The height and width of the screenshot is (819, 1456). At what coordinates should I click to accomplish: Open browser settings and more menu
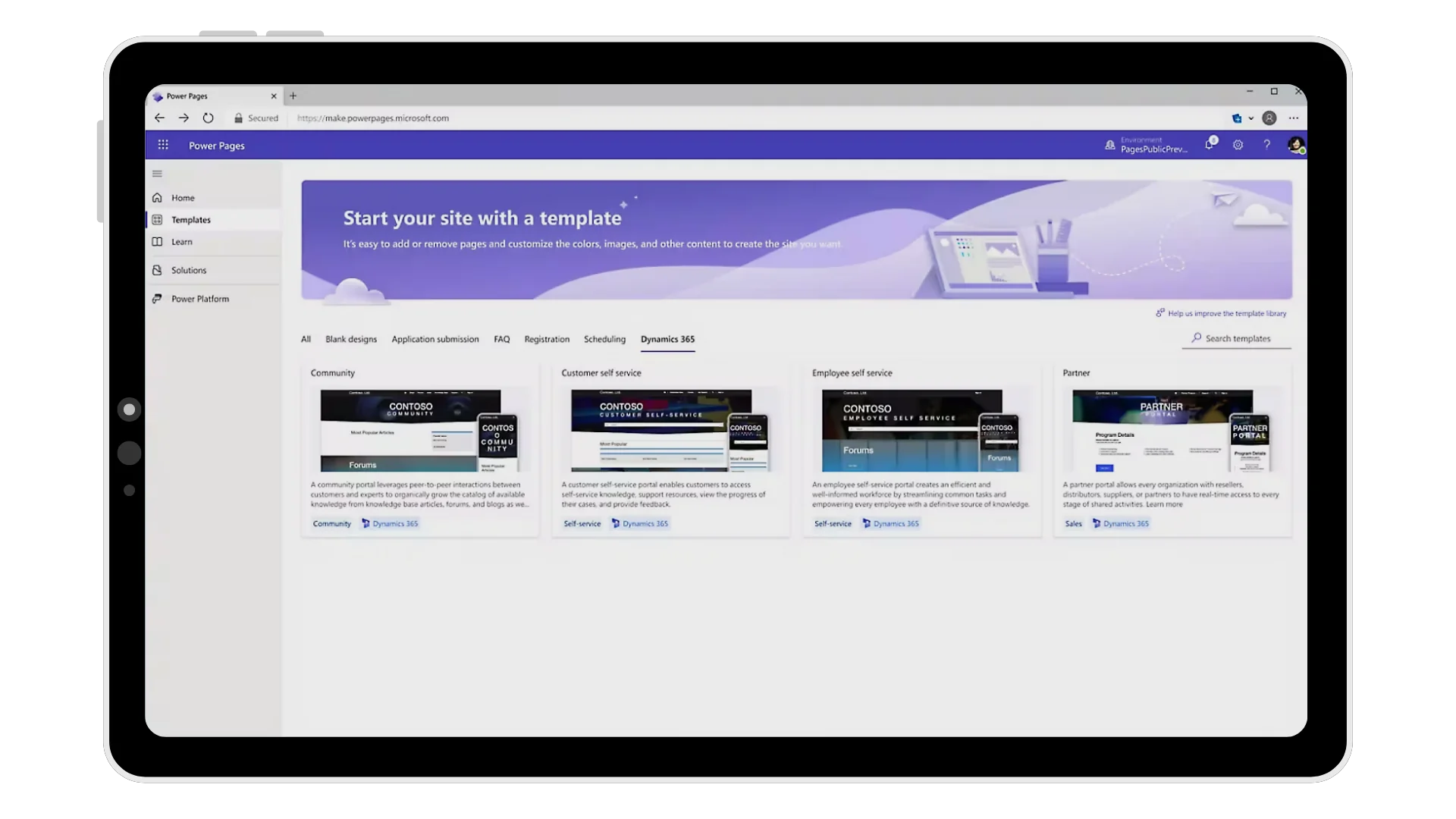1294,118
